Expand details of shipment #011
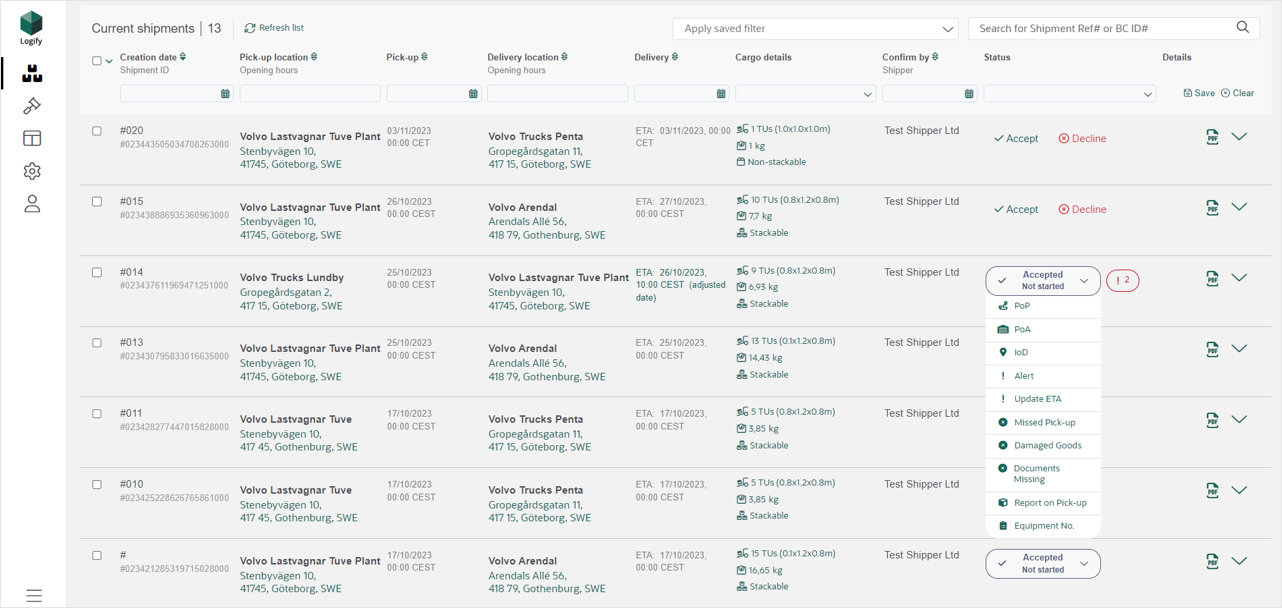This screenshot has height=608, width=1282. click(x=1239, y=420)
